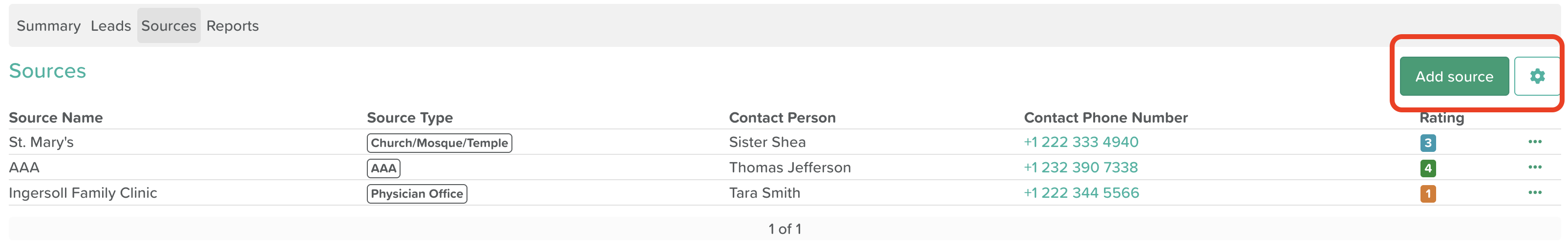This screenshot has width=1568, height=252.
Task: Switch to the Leads tab
Action: click(111, 25)
